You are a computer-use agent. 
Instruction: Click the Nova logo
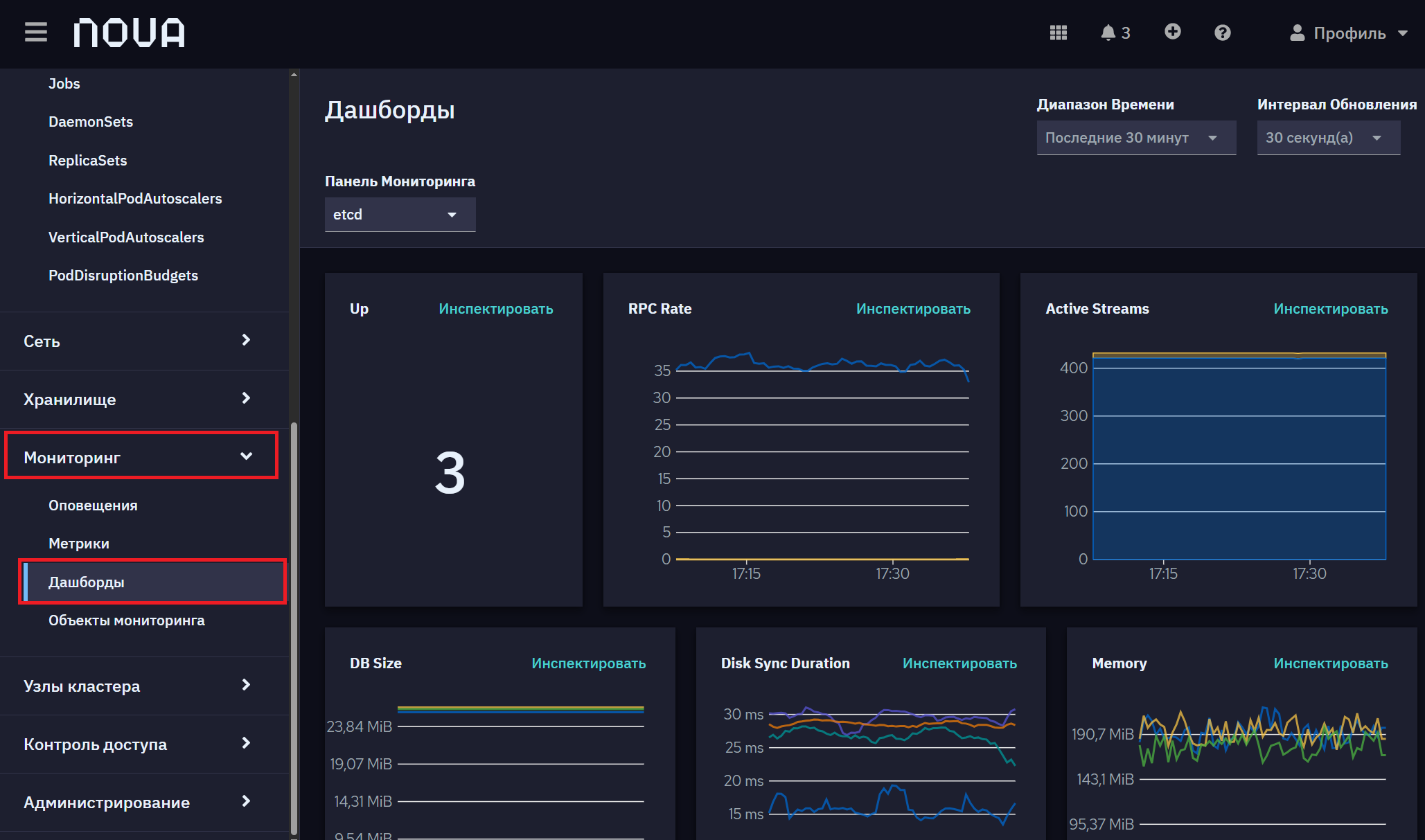(x=129, y=33)
